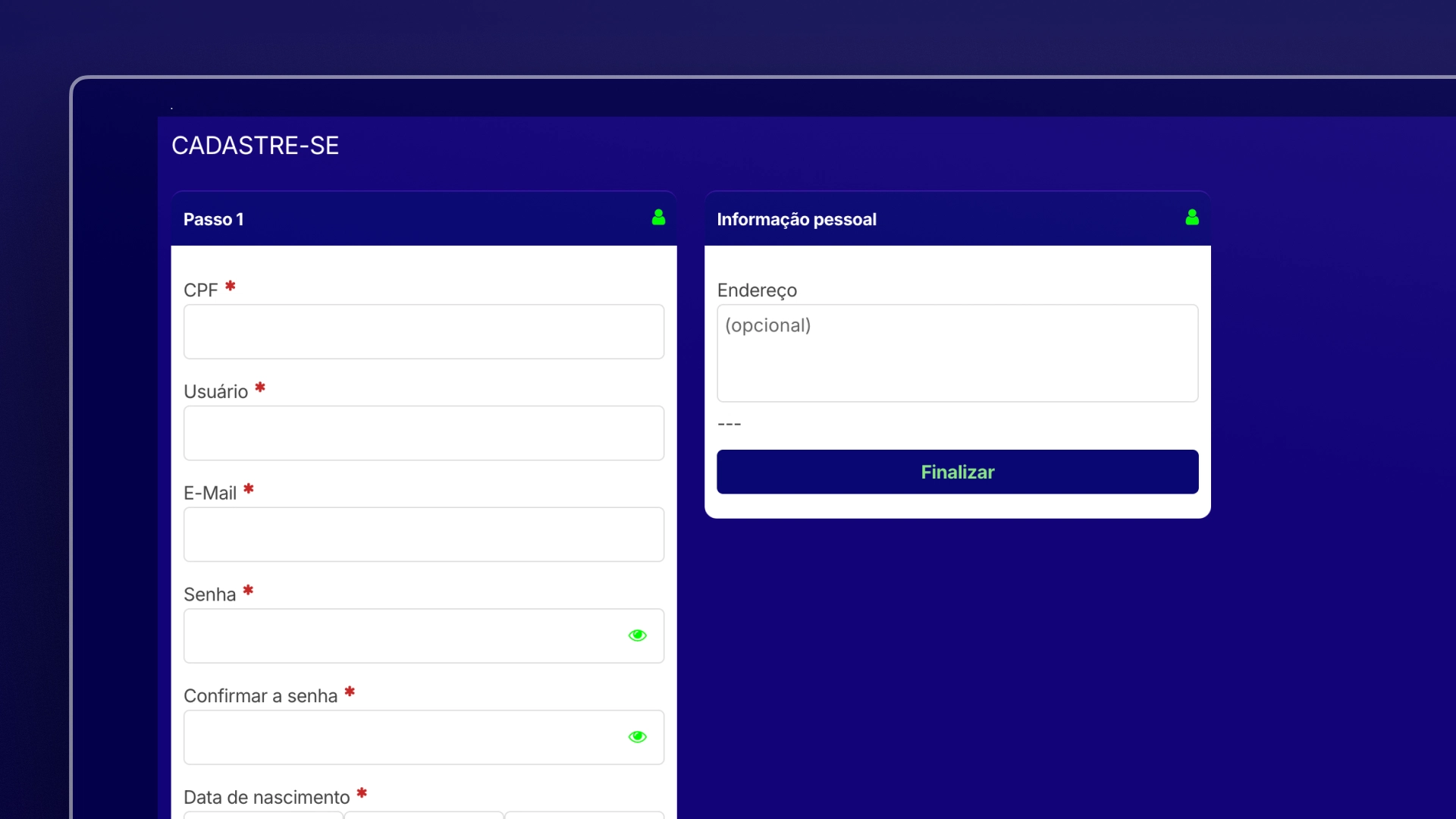Click the Informação pessoal panel title
Image resolution: width=1456 pixels, height=819 pixels.
coord(797,219)
